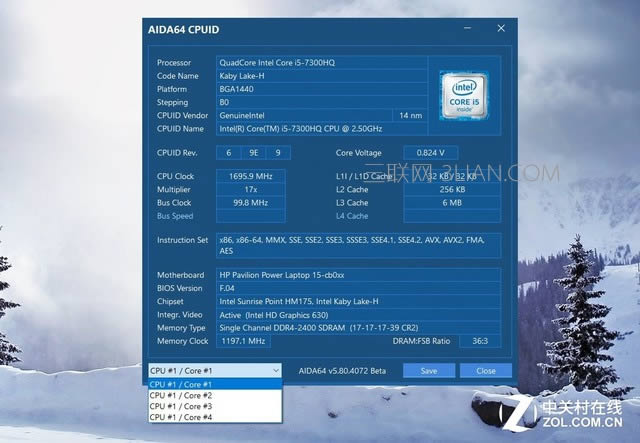The width and height of the screenshot is (640, 443).
Task: Click the empty L4 Cache field
Action: 452,216
